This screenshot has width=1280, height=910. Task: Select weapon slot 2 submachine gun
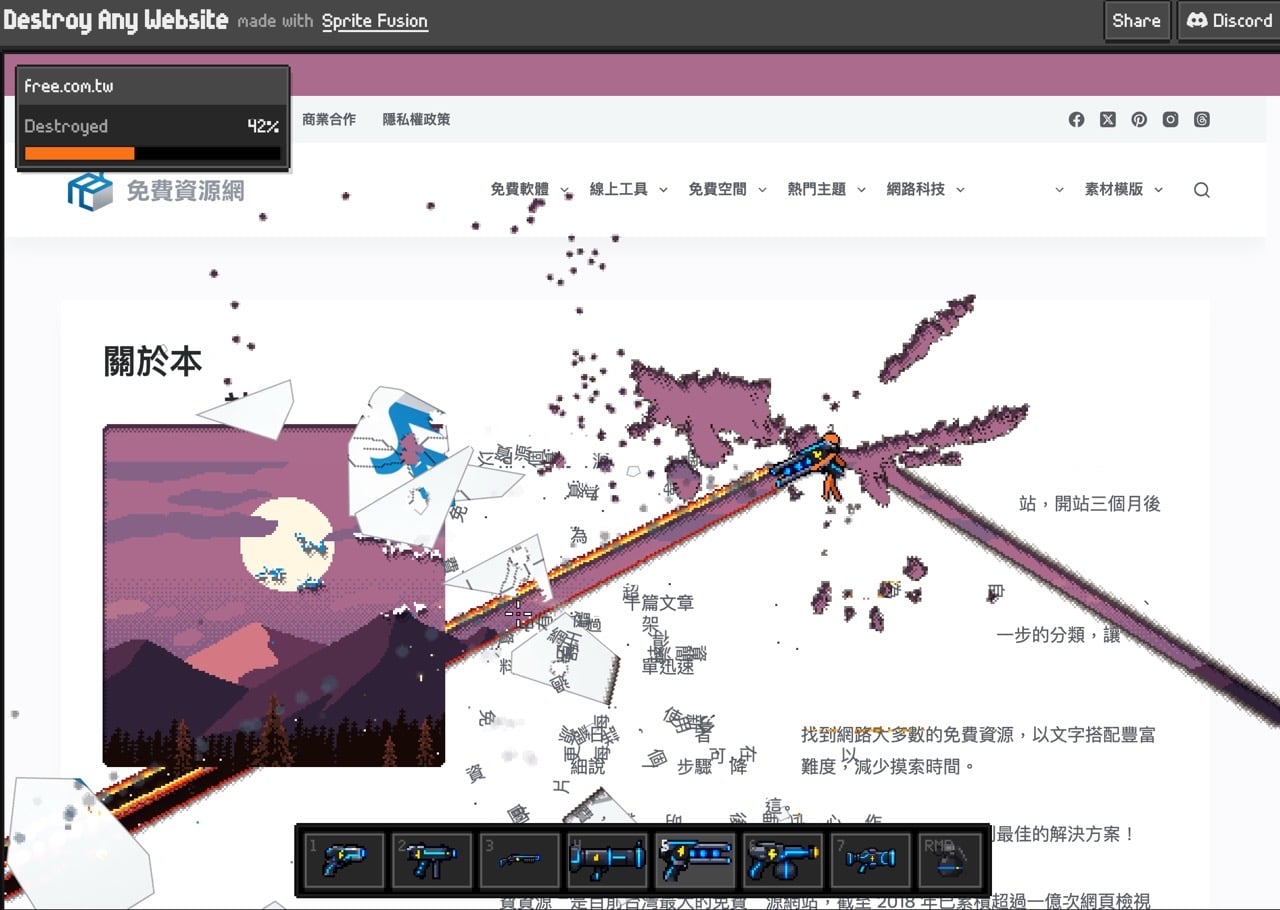[x=431, y=860]
